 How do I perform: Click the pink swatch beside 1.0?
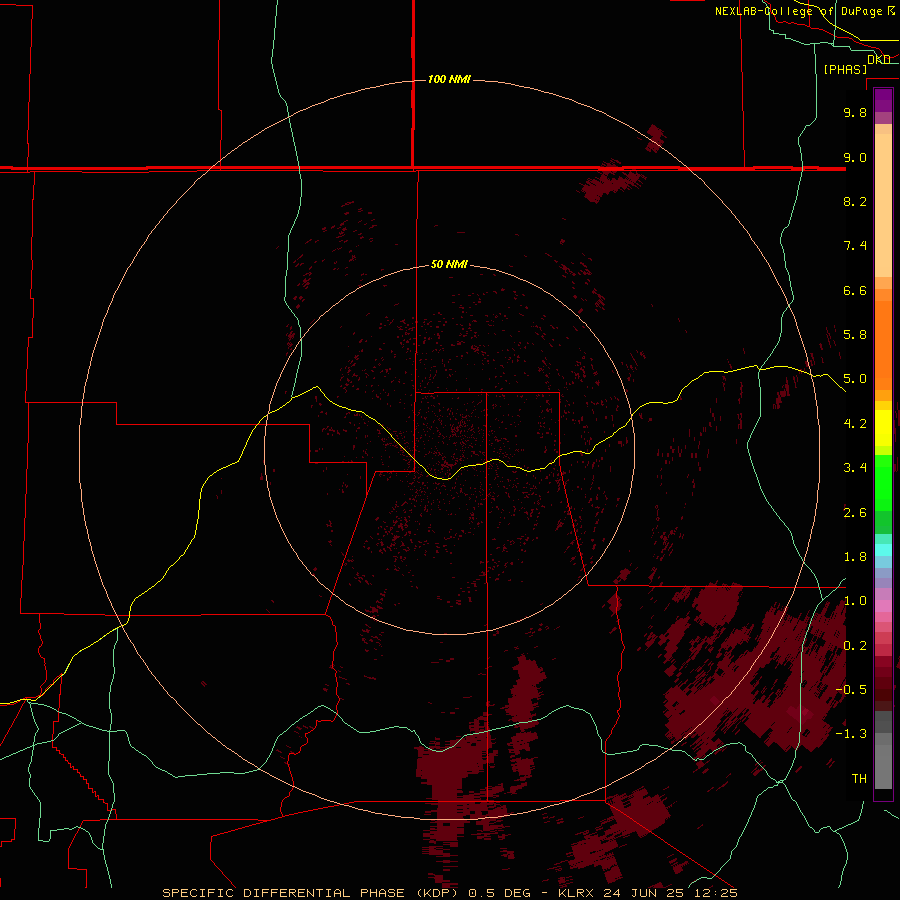tap(883, 606)
